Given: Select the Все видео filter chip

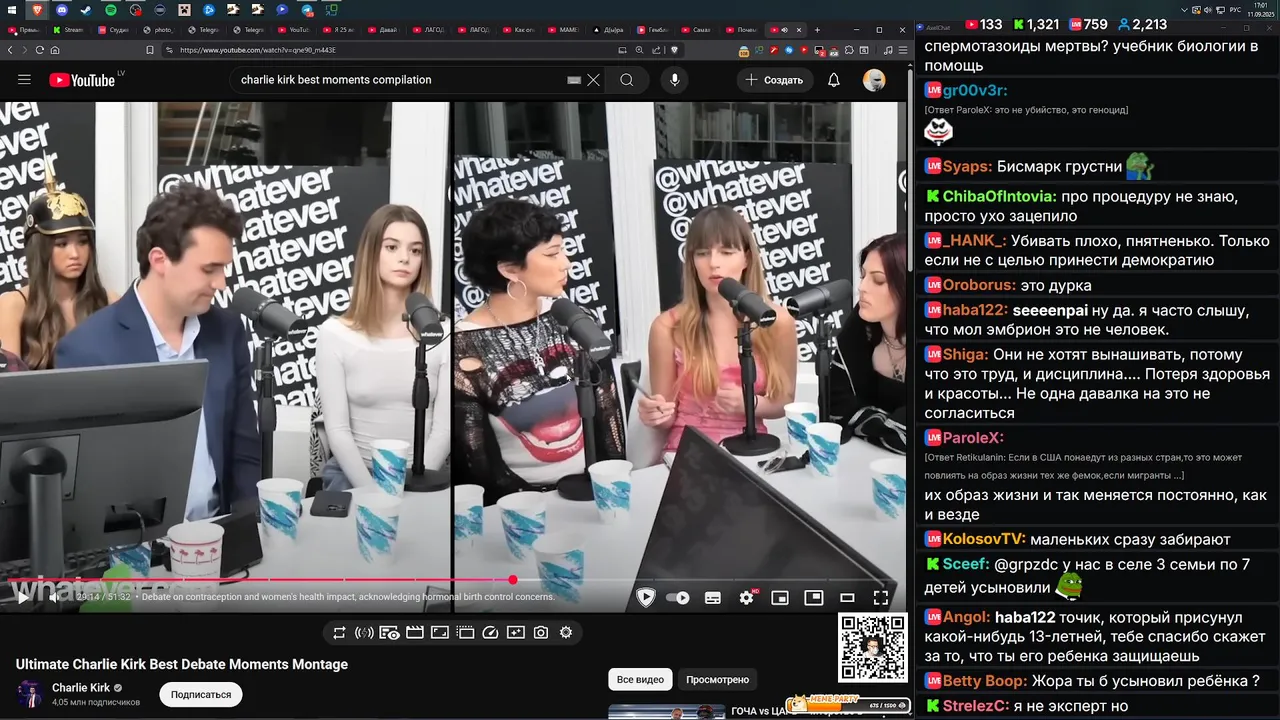Looking at the screenshot, I should (x=640, y=679).
